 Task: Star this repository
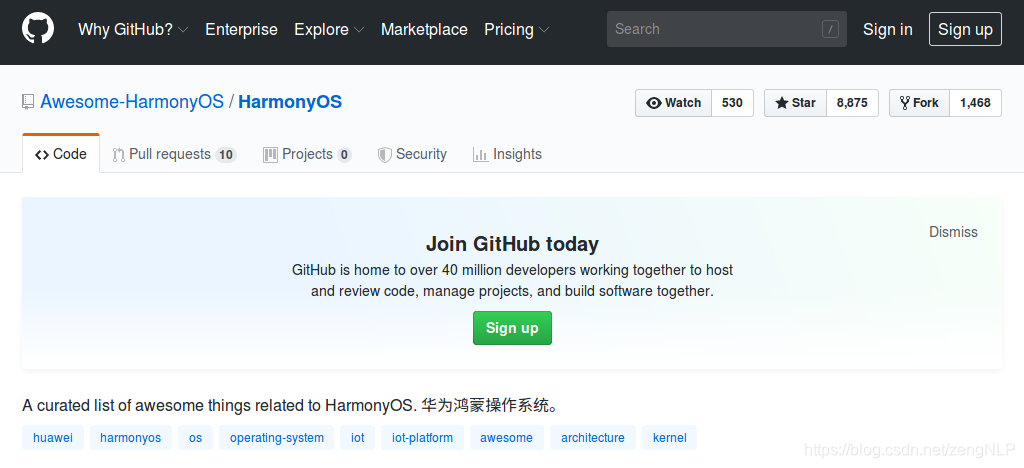(795, 103)
